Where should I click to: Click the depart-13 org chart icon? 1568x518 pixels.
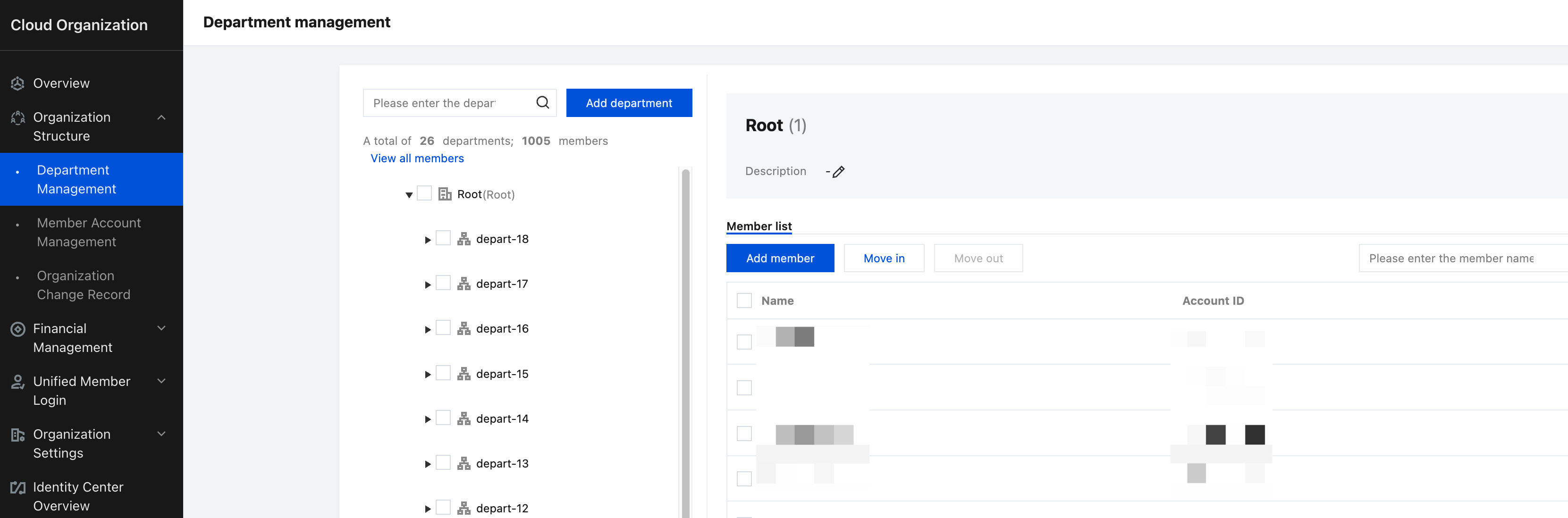point(464,464)
